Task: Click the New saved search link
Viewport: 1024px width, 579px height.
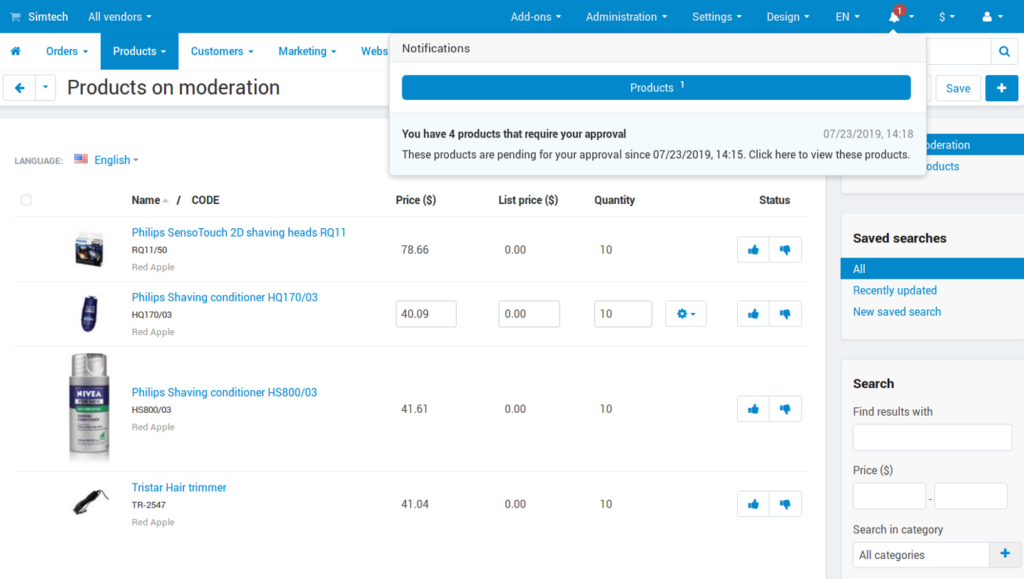Action: [x=897, y=312]
